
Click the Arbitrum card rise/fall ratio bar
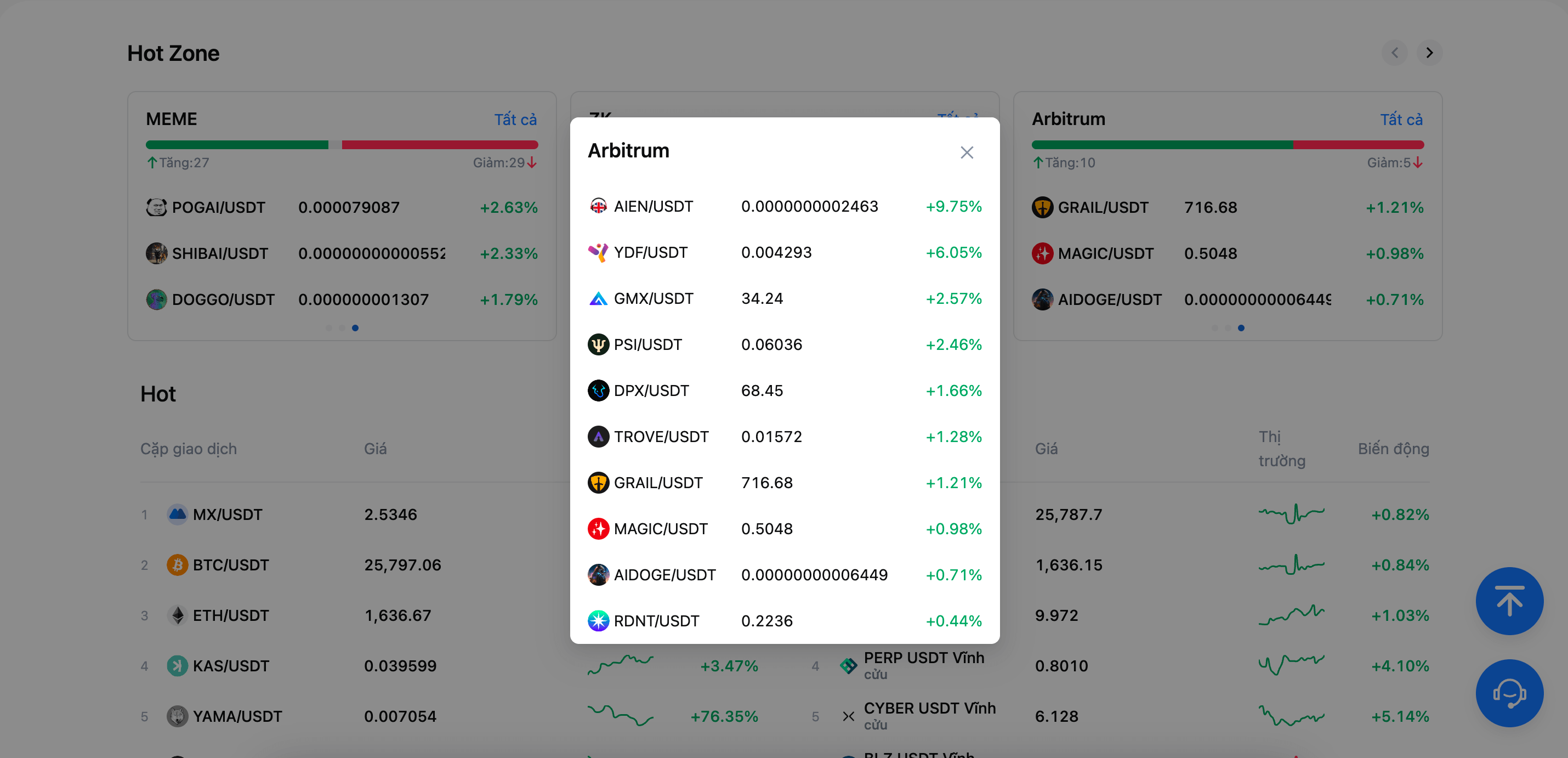tap(1228, 145)
